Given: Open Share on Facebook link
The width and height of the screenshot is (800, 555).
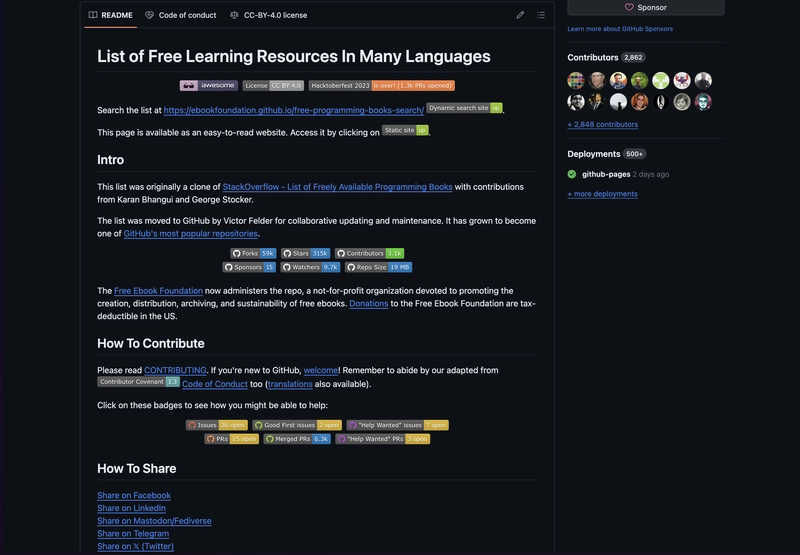Looking at the screenshot, I should (134, 495).
